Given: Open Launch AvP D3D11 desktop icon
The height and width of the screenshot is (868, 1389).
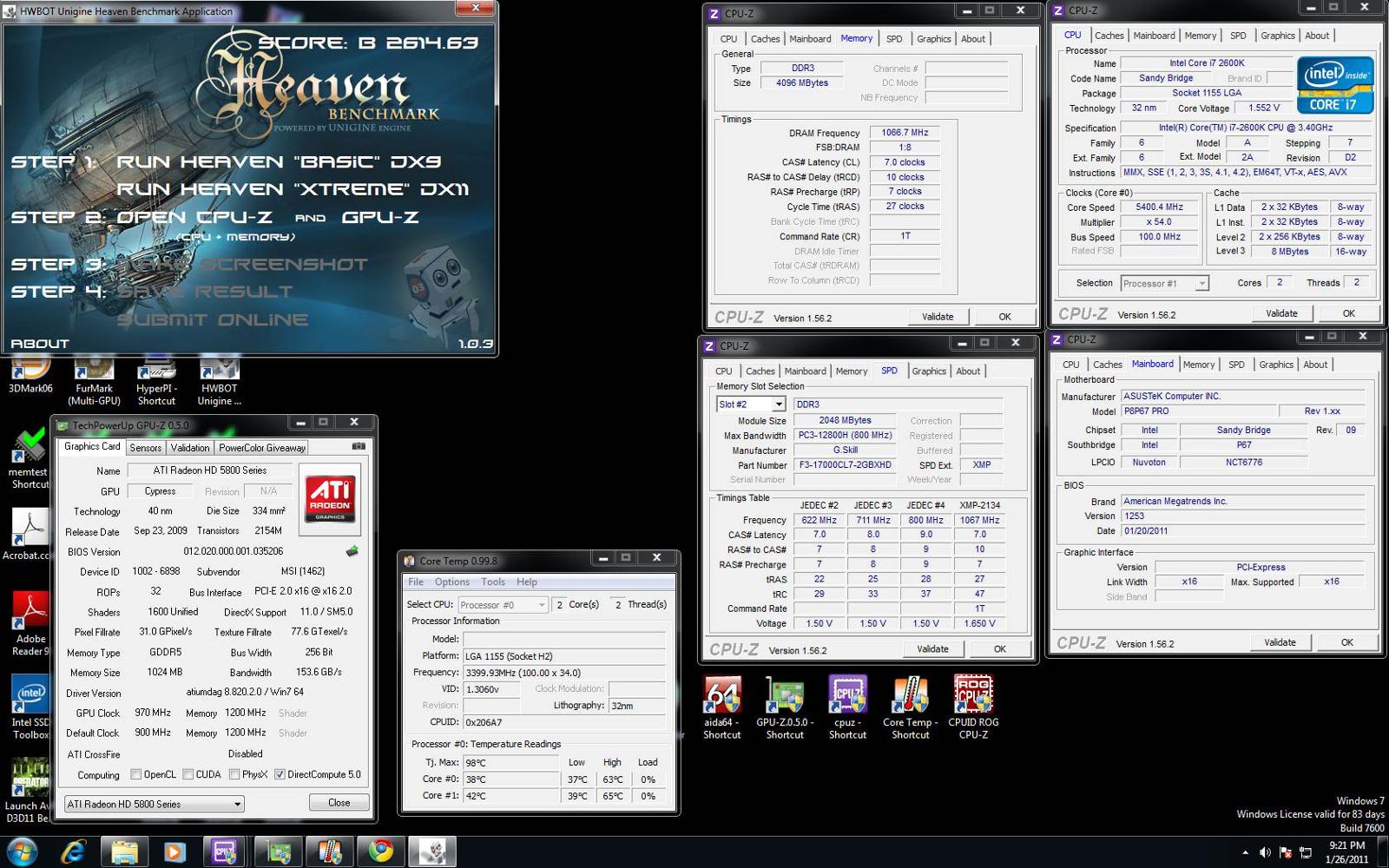Looking at the screenshot, I should pyautogui.click(x=28, y=792).
